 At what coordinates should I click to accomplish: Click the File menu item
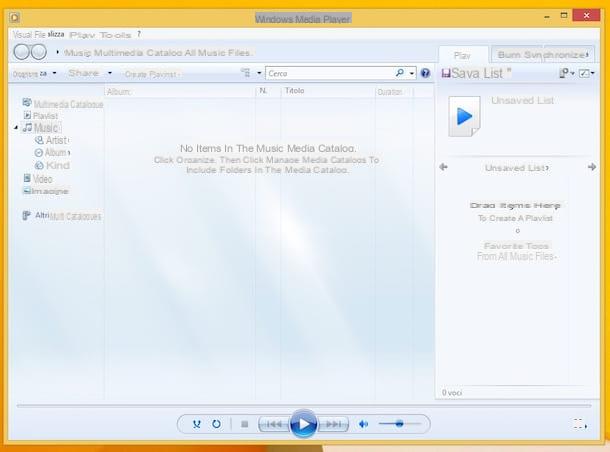[x=40, y=34]
